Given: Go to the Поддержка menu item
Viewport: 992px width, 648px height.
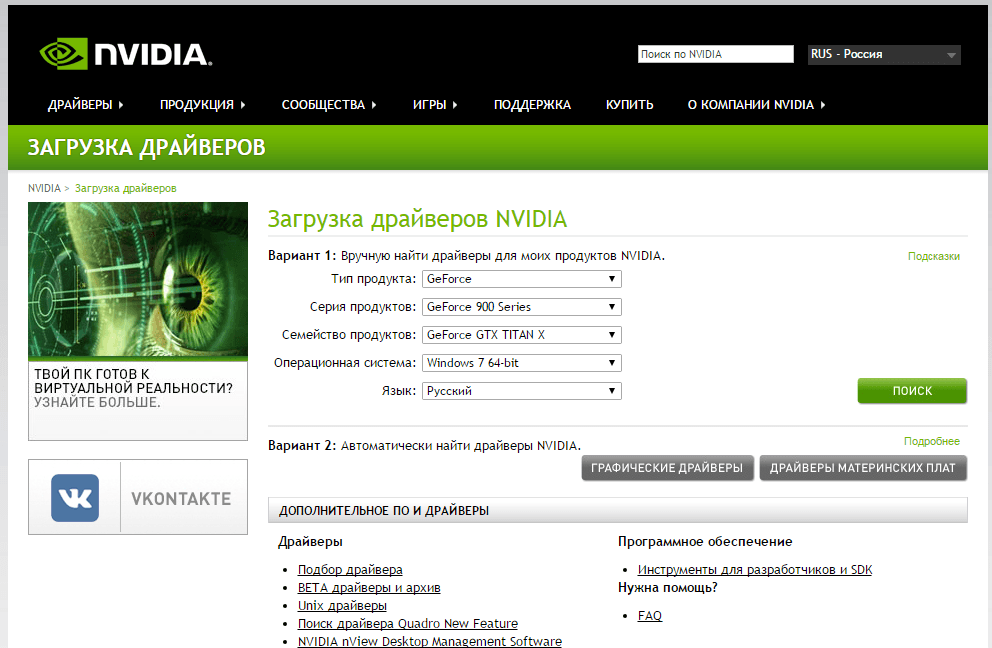Looking at the screenshot, I should tap(532, 105).
